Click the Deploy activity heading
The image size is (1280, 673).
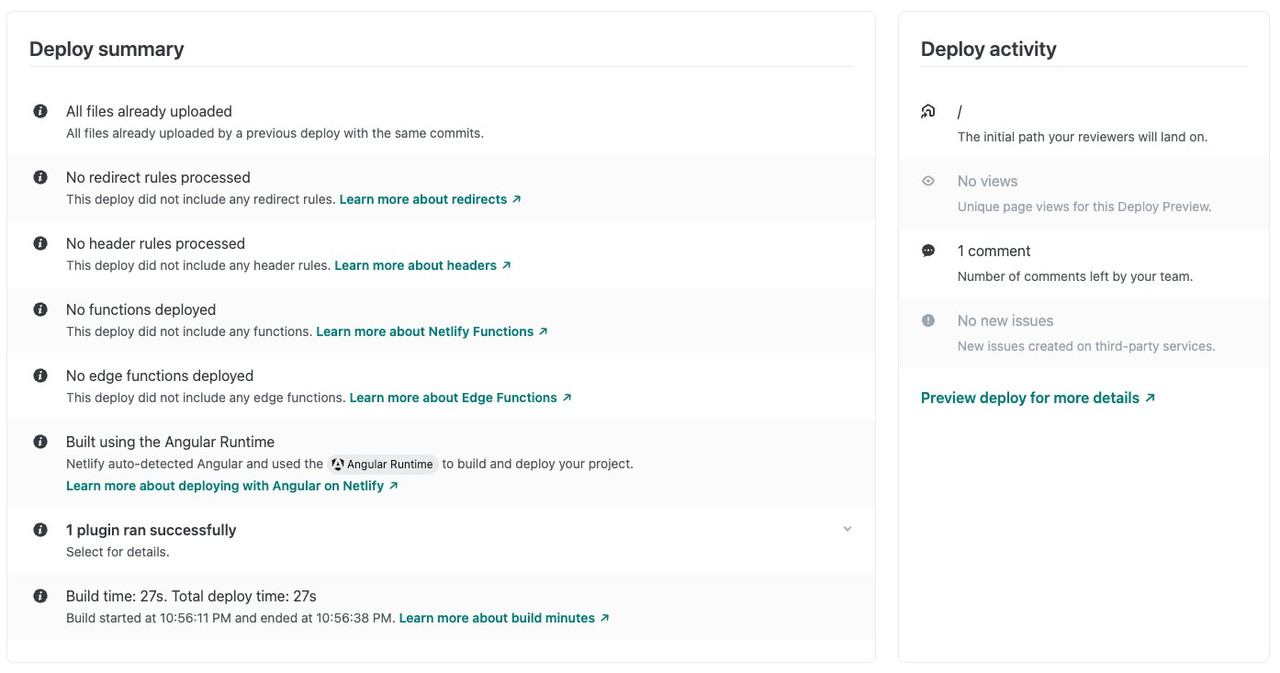[x=988, y=49]
